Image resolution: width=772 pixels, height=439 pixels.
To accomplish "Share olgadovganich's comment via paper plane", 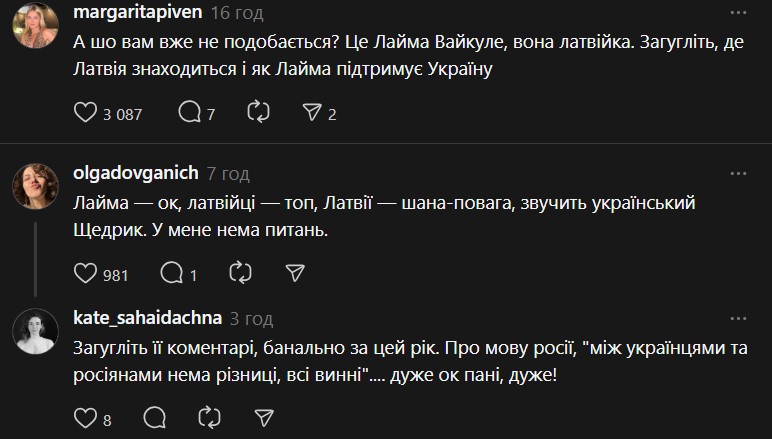I will (294, 272).
